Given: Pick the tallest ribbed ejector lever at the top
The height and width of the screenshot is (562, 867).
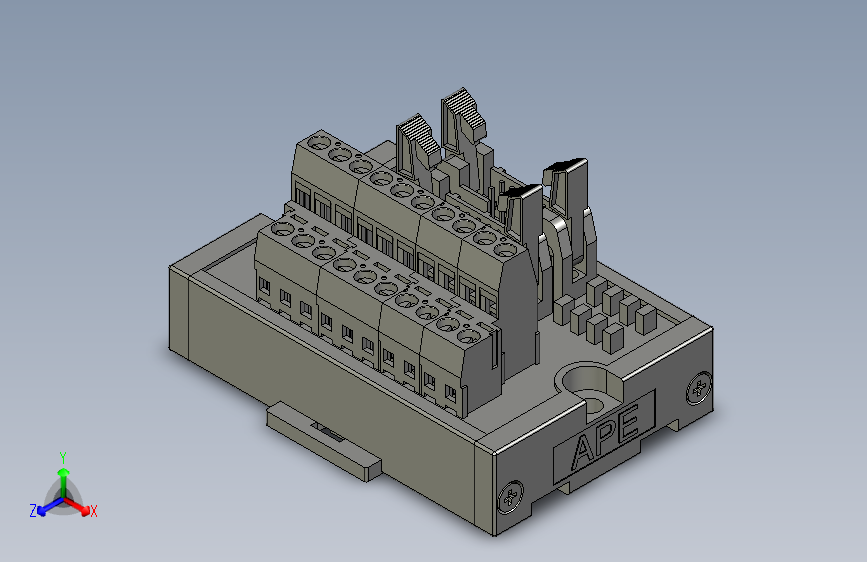Looking at the screenshot, I should pos(463,126).
